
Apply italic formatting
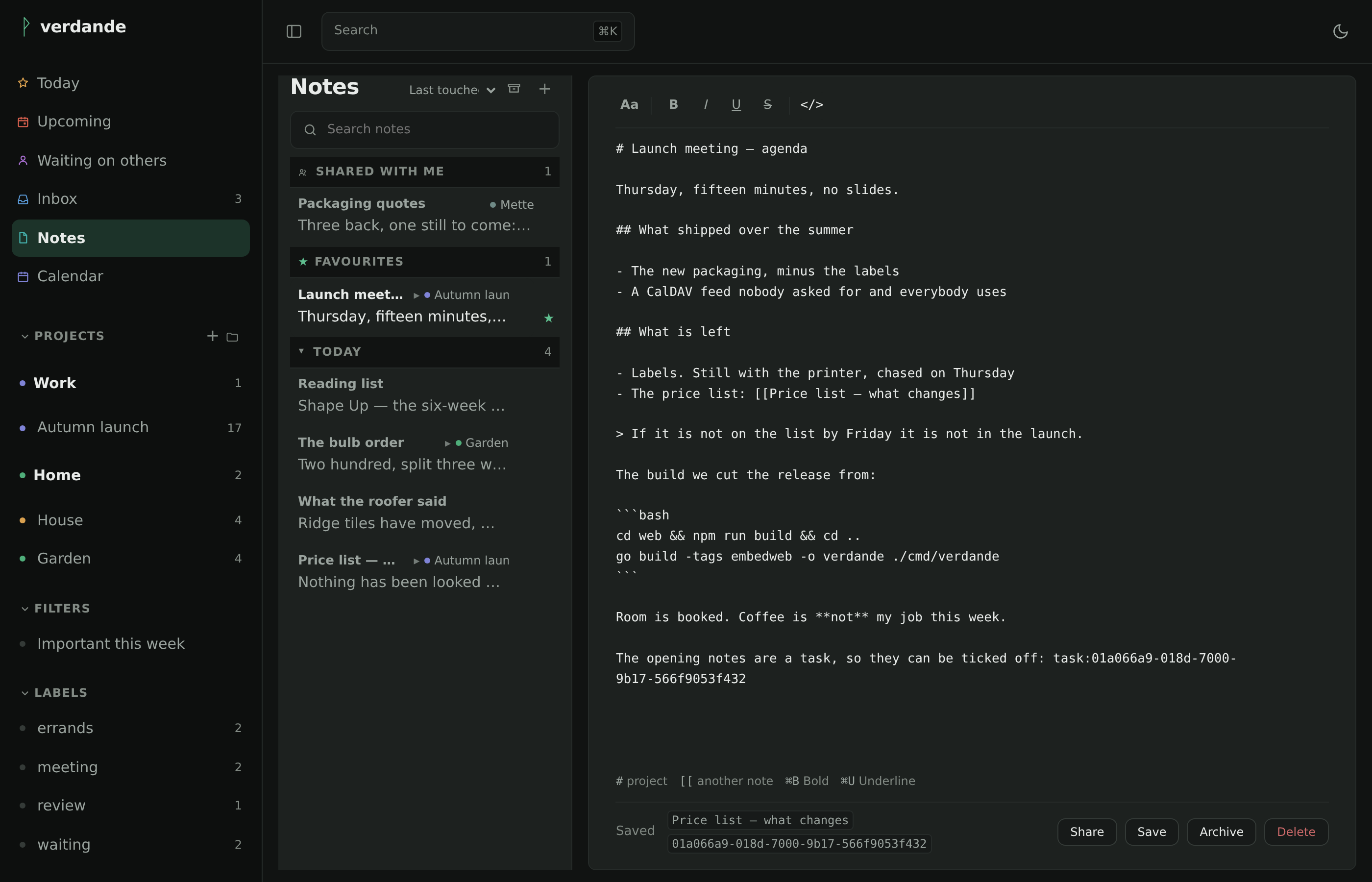pyautogui.click(x=706, y=105)
